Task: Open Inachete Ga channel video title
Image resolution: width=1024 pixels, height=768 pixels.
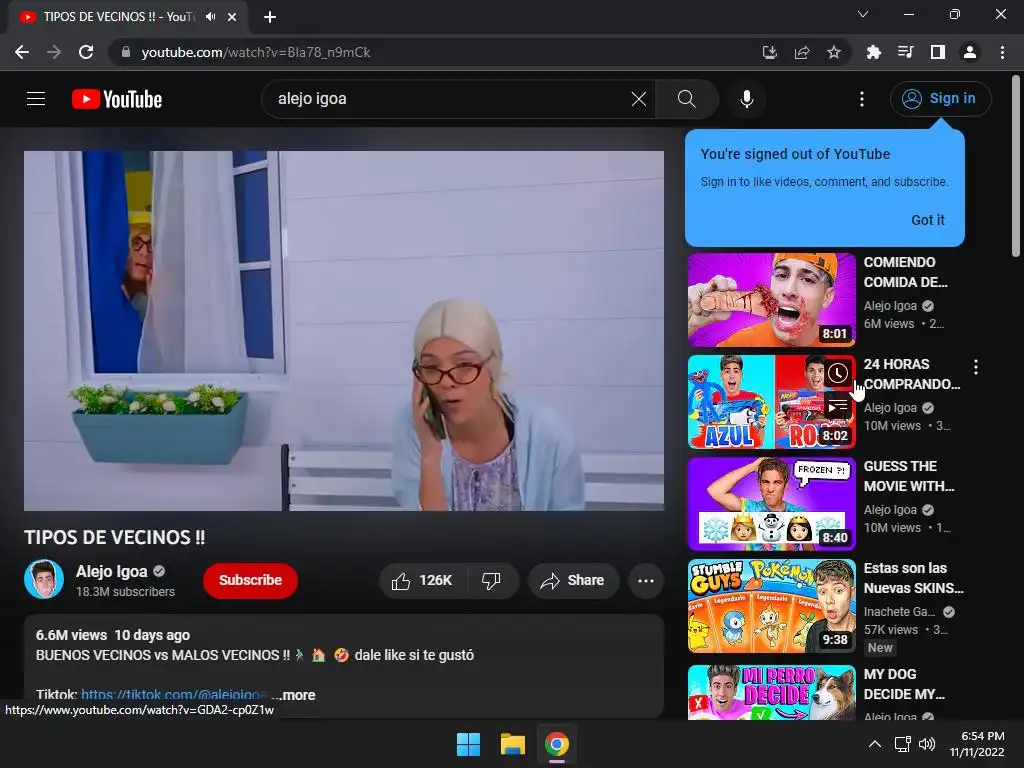Action: pyautogui.click(x=914, y=578)
